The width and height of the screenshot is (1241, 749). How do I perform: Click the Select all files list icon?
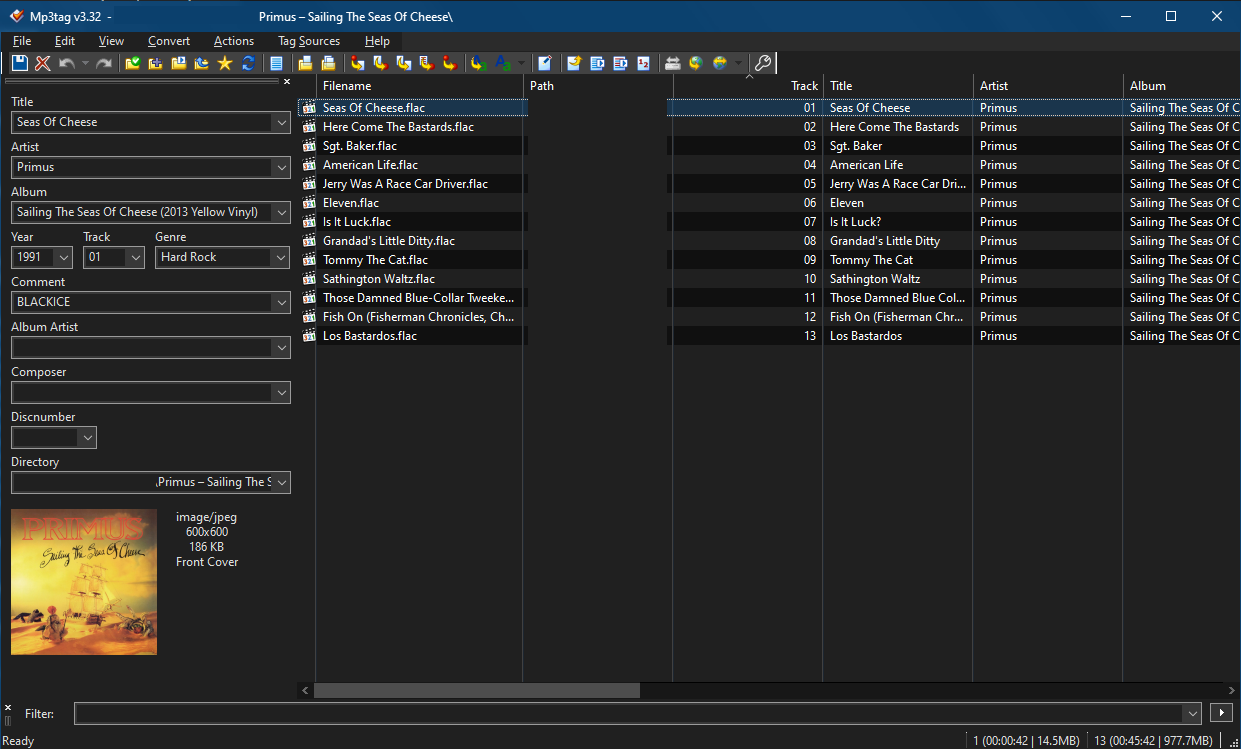[x=276, y=63]
